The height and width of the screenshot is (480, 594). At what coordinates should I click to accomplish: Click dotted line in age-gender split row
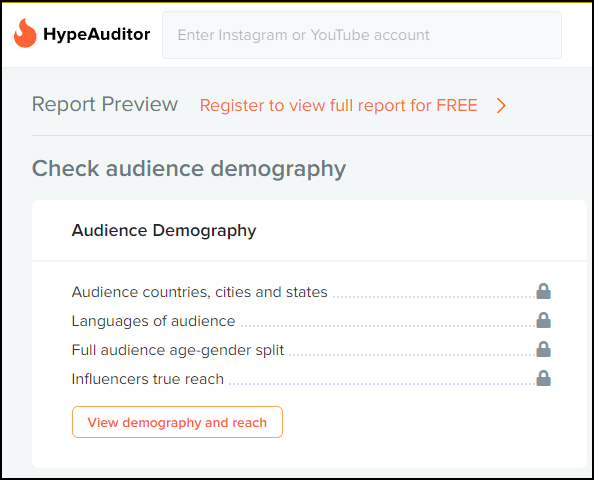(x=412, y=355)
